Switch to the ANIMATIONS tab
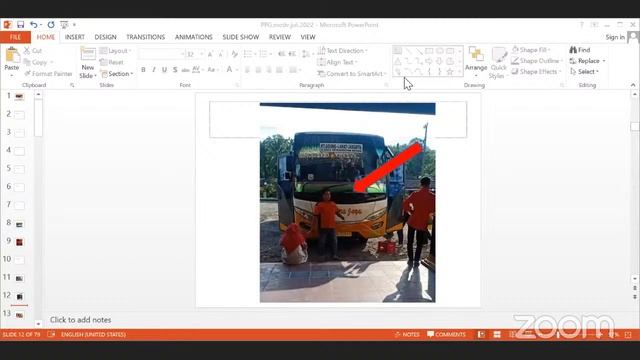This screenshot has height=360, width=640. click(x=193, y=37)
